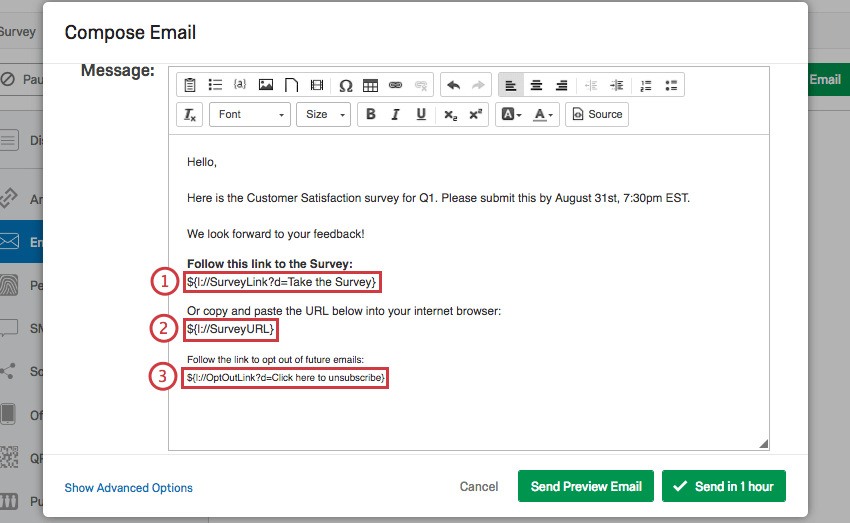Open the text color picker
Image resolution: width=850 pixels, height=523 pixels.
543,114
